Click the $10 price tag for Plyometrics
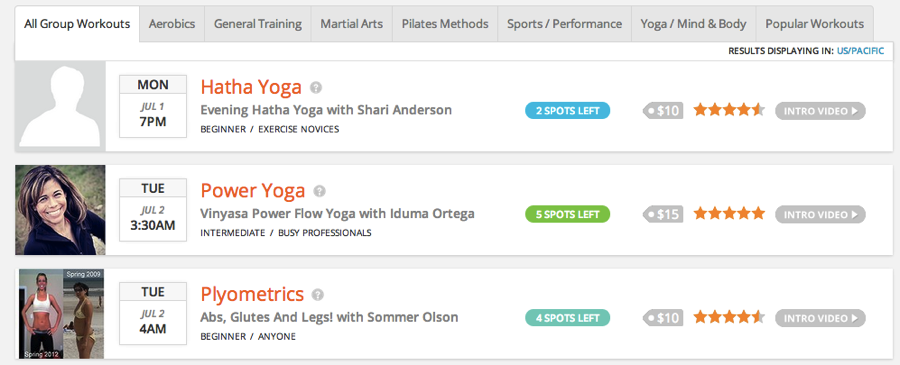 tap(663, 318)
